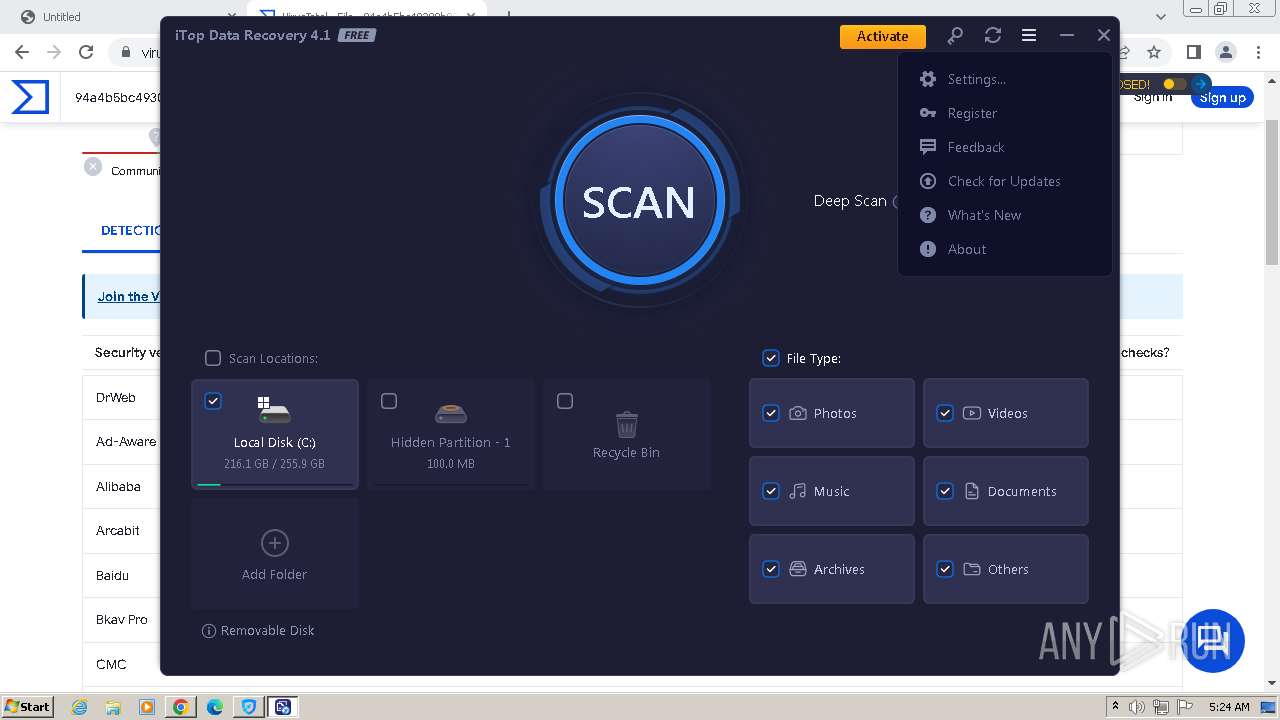1280x720 pixels.
Task: Open the Chrome profile avatar icon
Action: tap(1225, 52)
